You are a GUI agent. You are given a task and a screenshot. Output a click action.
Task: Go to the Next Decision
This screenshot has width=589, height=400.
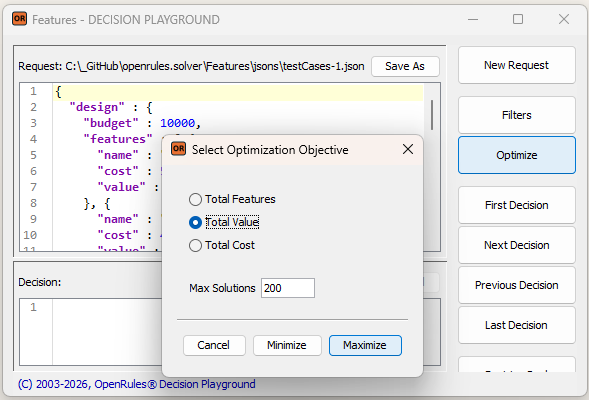pyautogui.click(x=517, y=245)
